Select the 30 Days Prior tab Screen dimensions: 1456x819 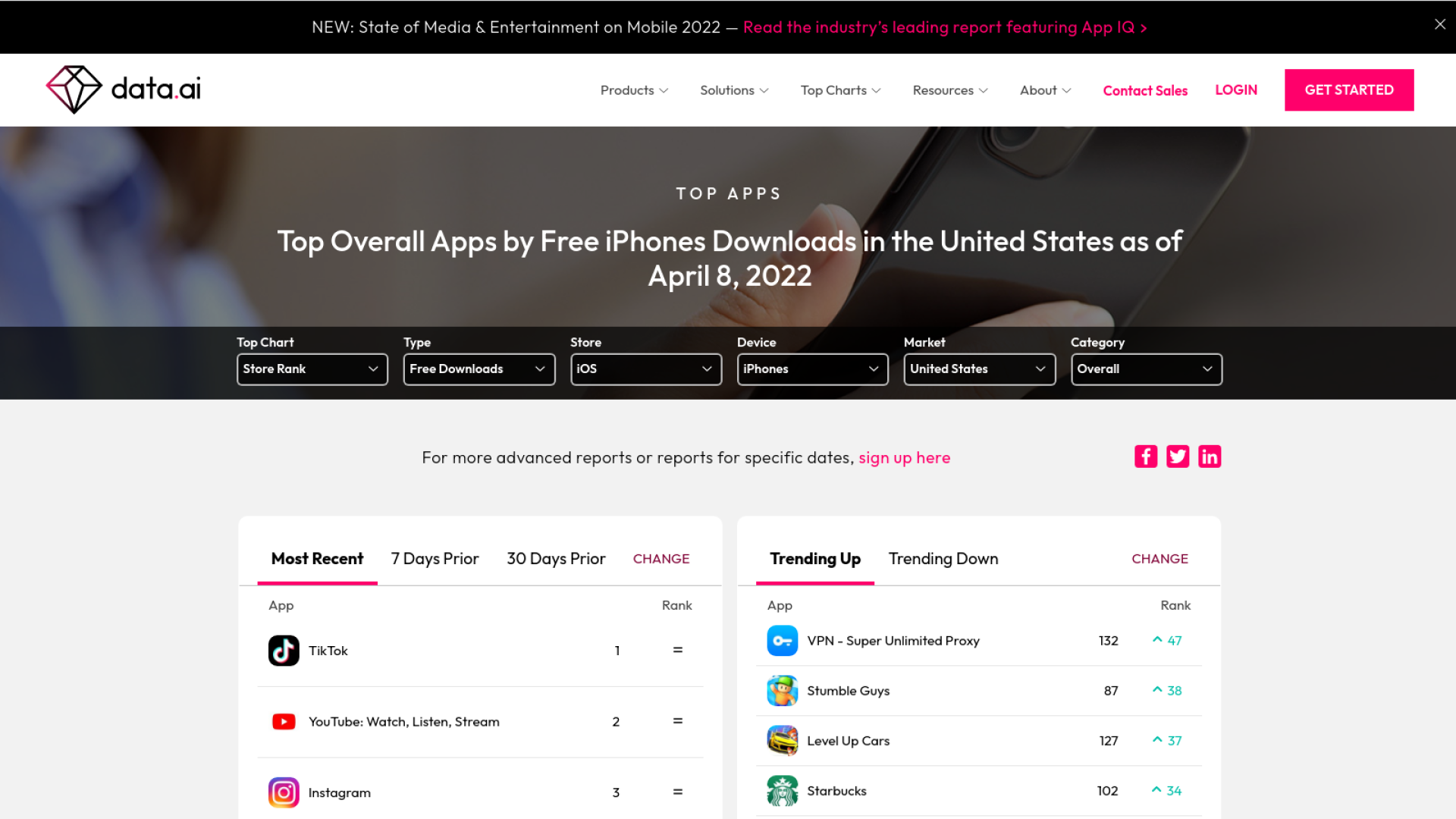(556, 559)
